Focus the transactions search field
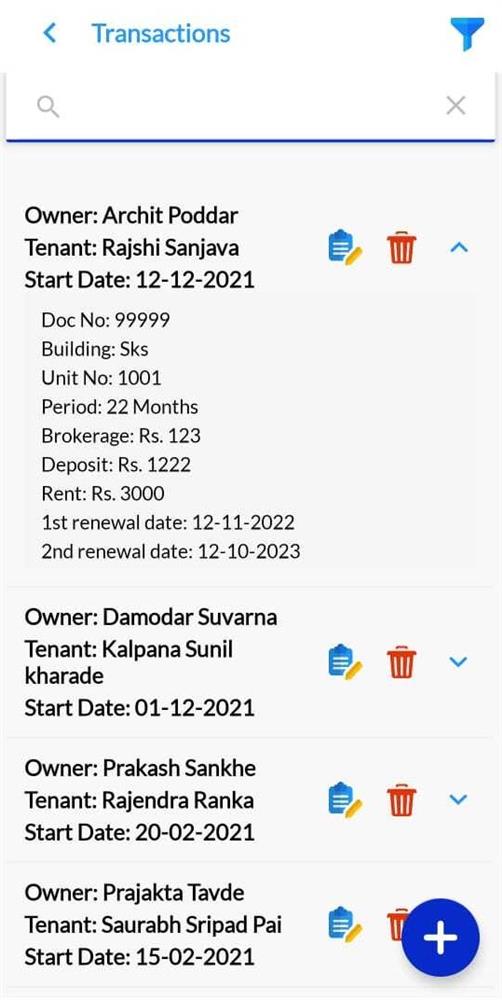Viewport: 502px width, 1000px height. click(x=250, y=106)
